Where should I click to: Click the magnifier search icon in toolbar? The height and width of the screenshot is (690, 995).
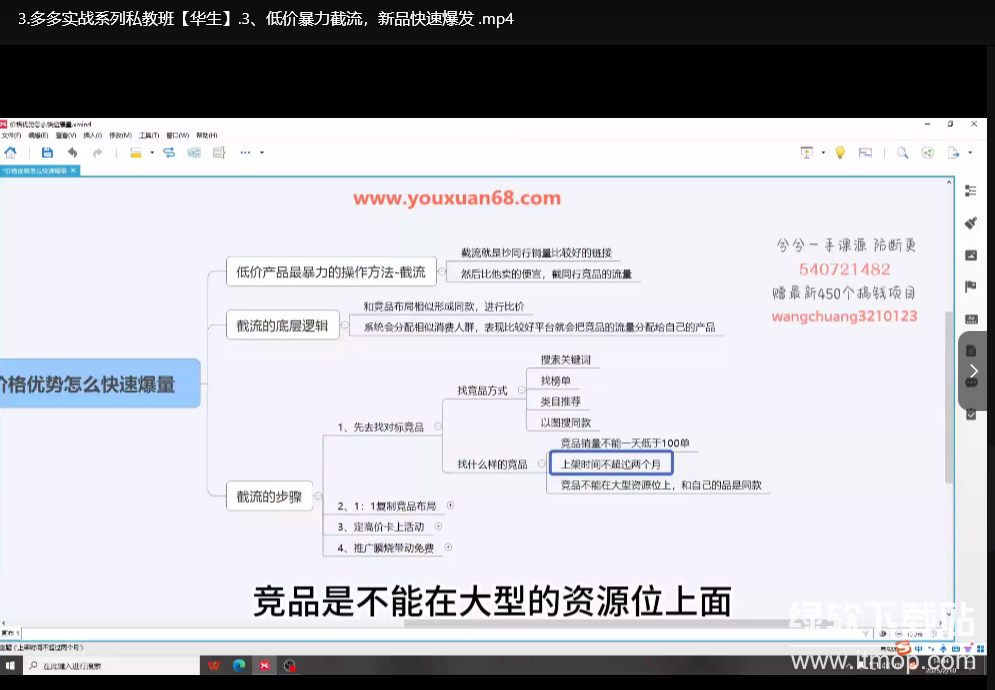pos(902,153)
